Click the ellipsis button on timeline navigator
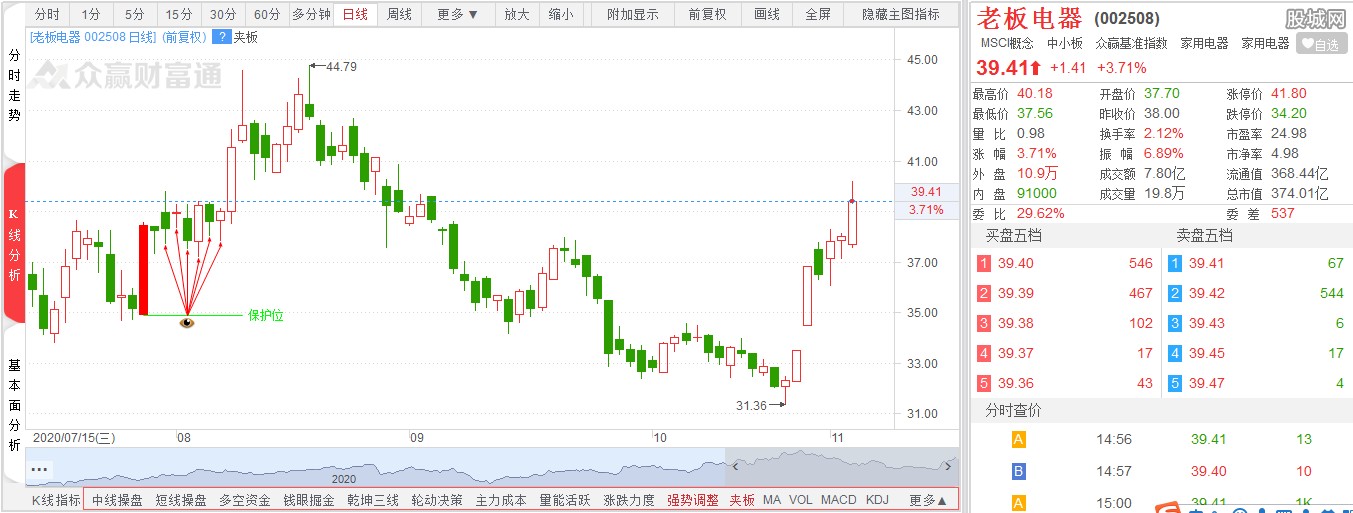 pos(40,469)
